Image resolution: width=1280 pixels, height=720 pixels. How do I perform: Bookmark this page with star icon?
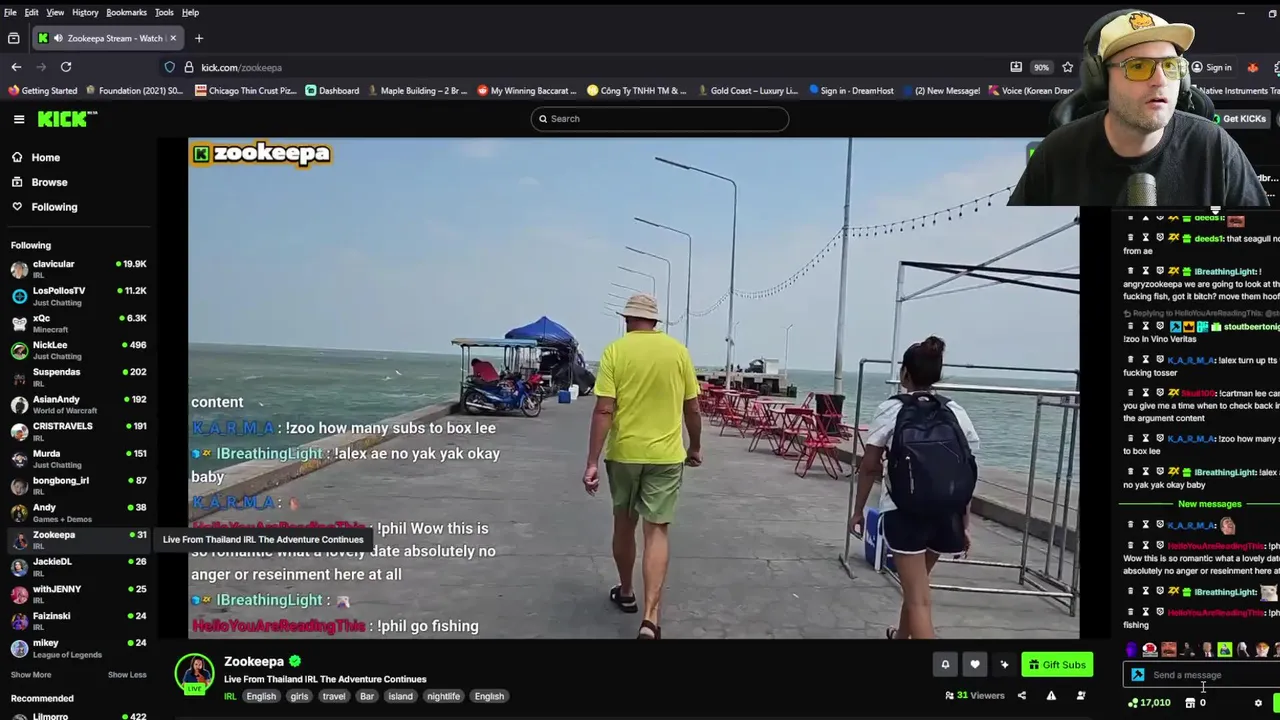click(1067, 67)
